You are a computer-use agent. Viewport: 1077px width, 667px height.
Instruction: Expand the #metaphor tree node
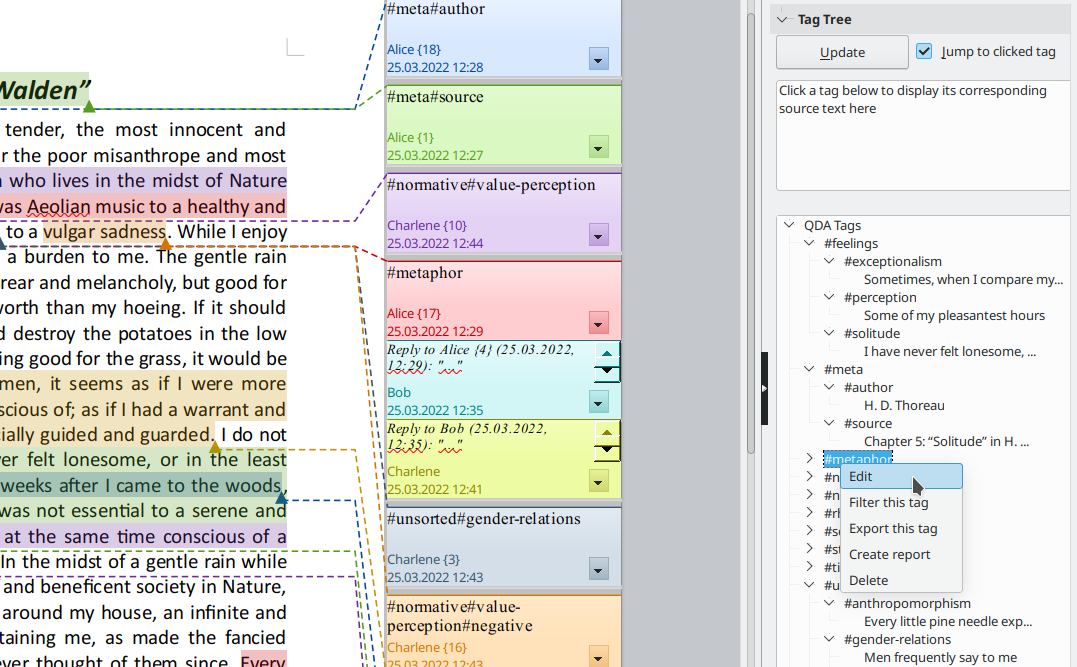coord(809,458)
